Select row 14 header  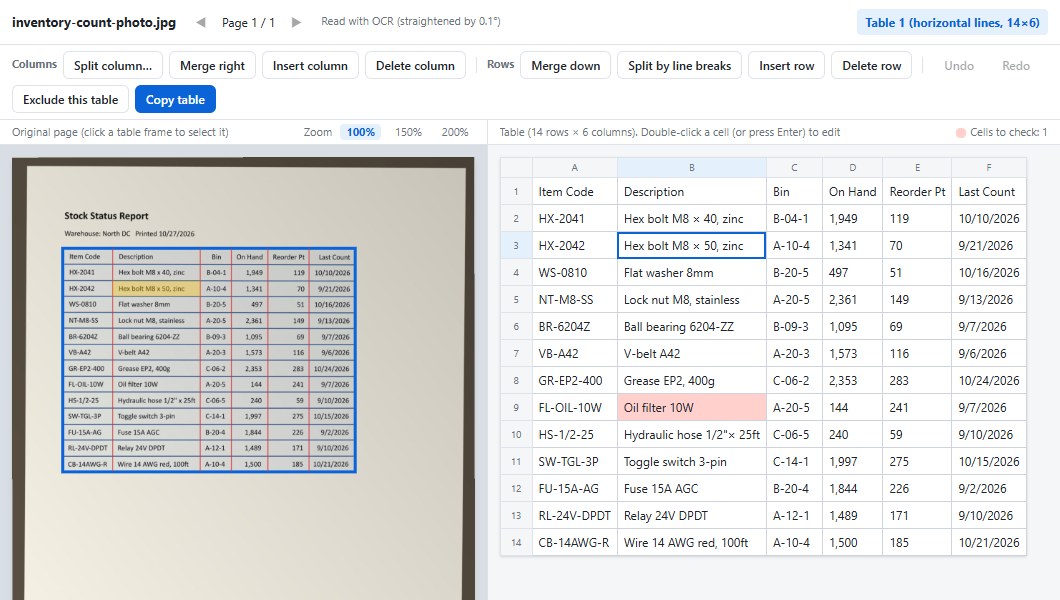tap(516, 543)
